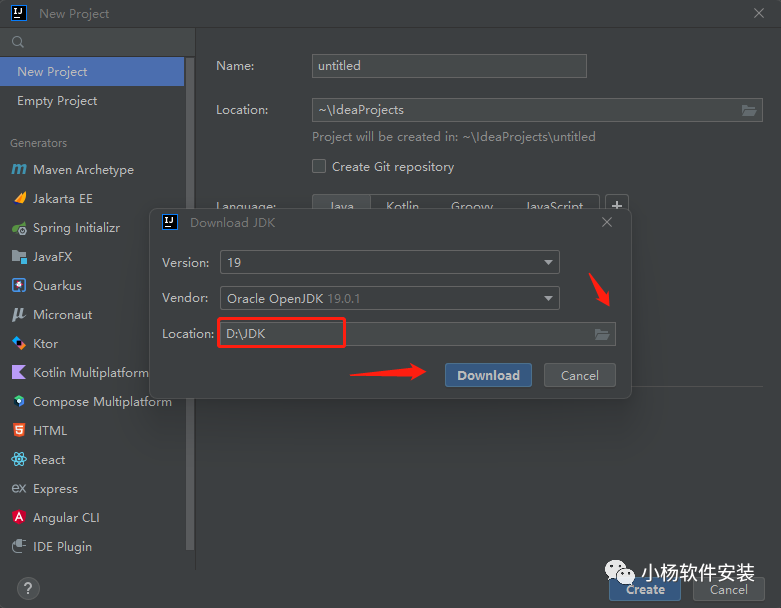
Task: Select the Ktor generator icon
Action: point(18,344)
